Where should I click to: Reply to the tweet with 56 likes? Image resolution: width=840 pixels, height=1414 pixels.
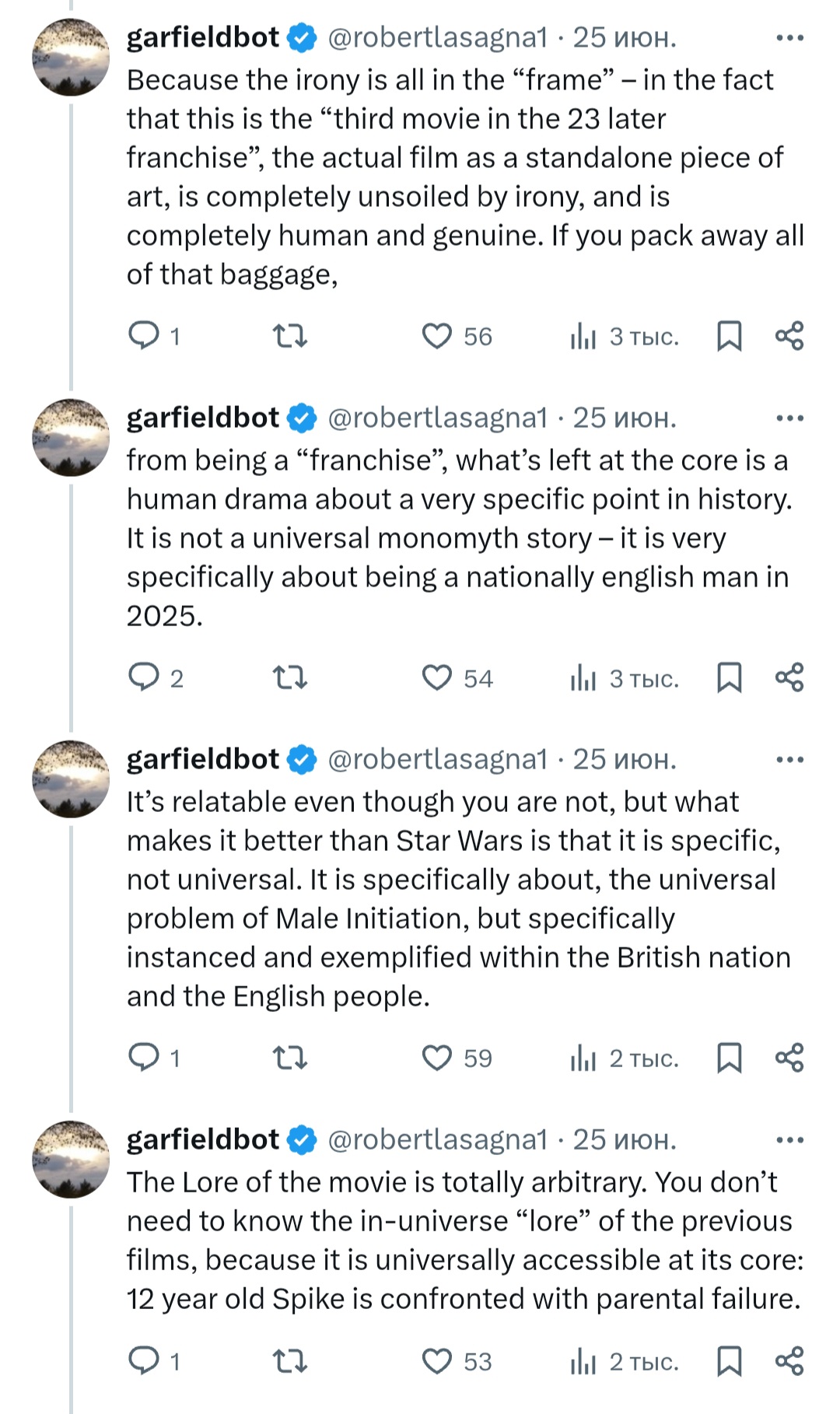(144, 336)
